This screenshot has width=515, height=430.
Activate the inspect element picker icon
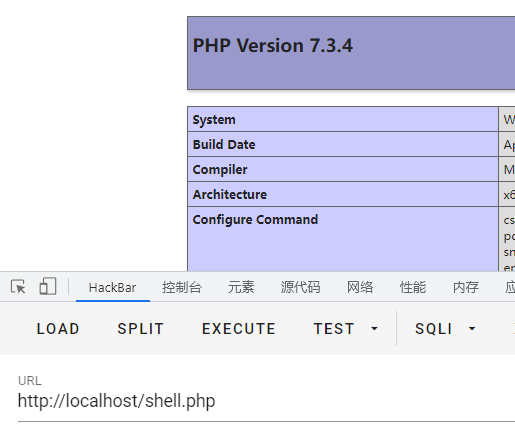[x=18, y=287]
